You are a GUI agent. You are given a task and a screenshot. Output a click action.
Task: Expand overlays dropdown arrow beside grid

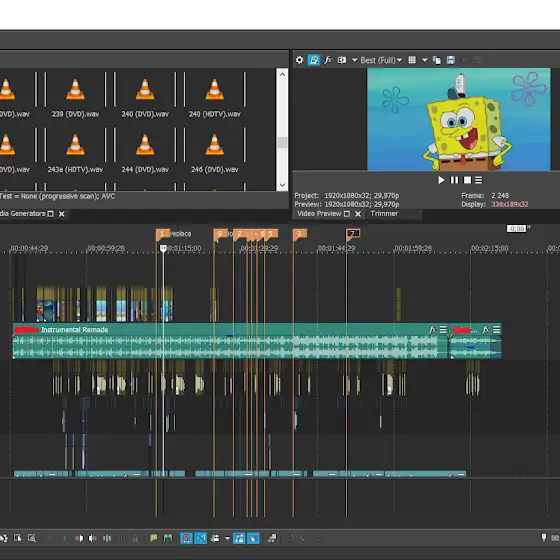coord(424,60)
